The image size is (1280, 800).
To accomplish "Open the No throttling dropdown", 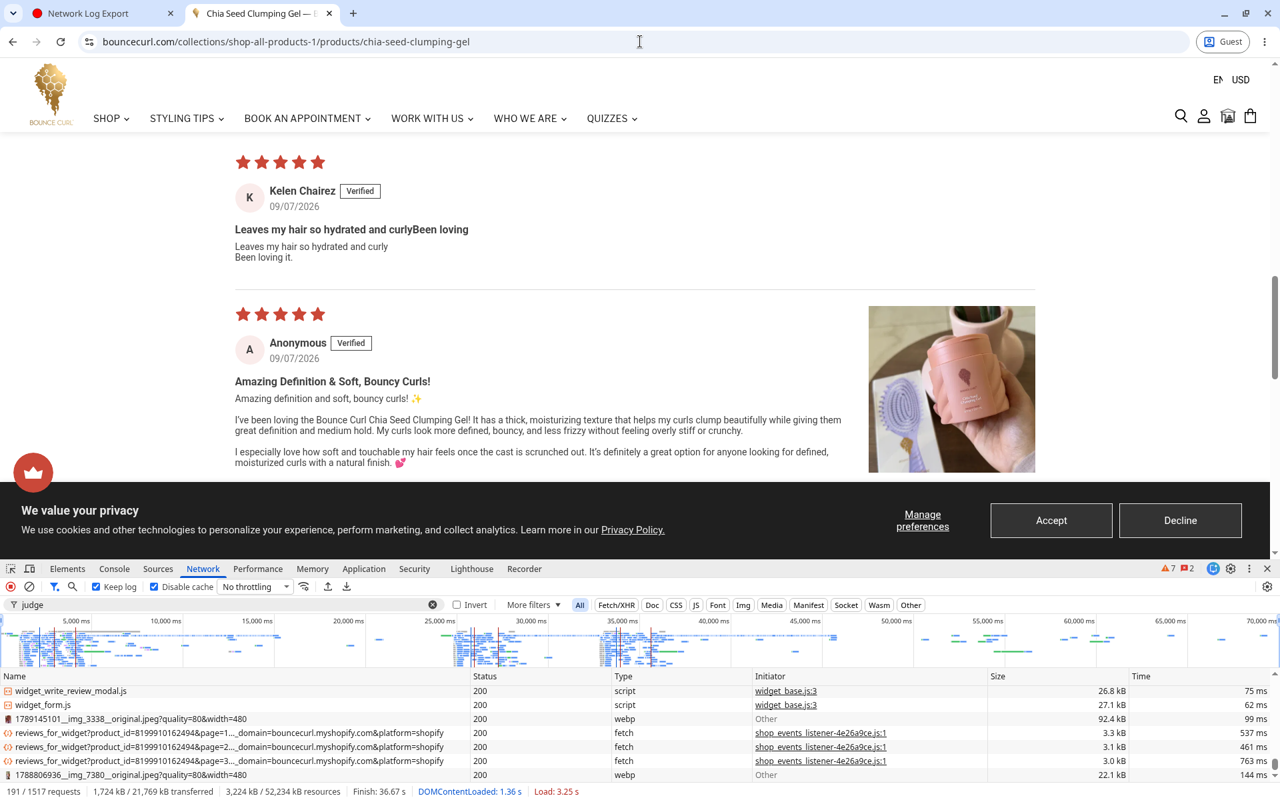I will 255,587.
